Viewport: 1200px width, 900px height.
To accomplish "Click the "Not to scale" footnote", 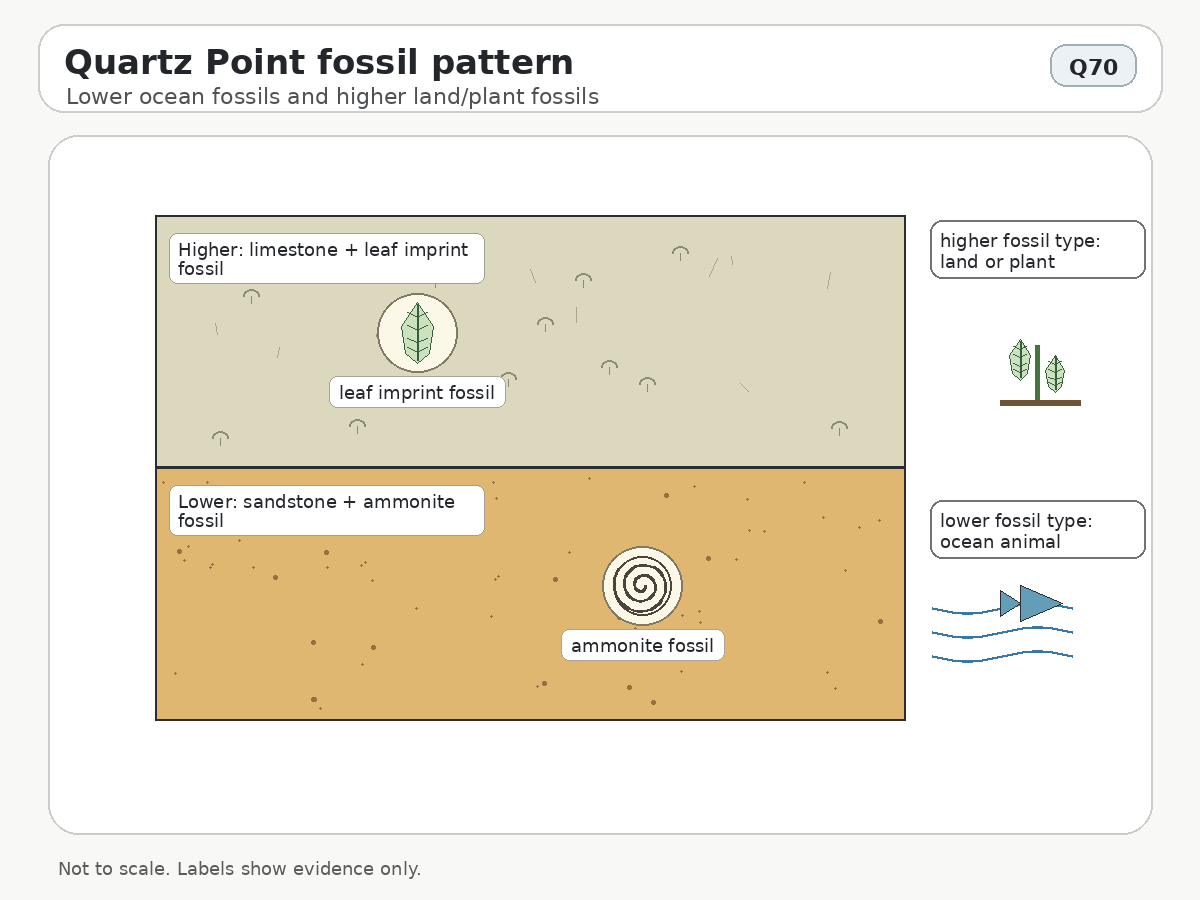I will coord(240,869).
